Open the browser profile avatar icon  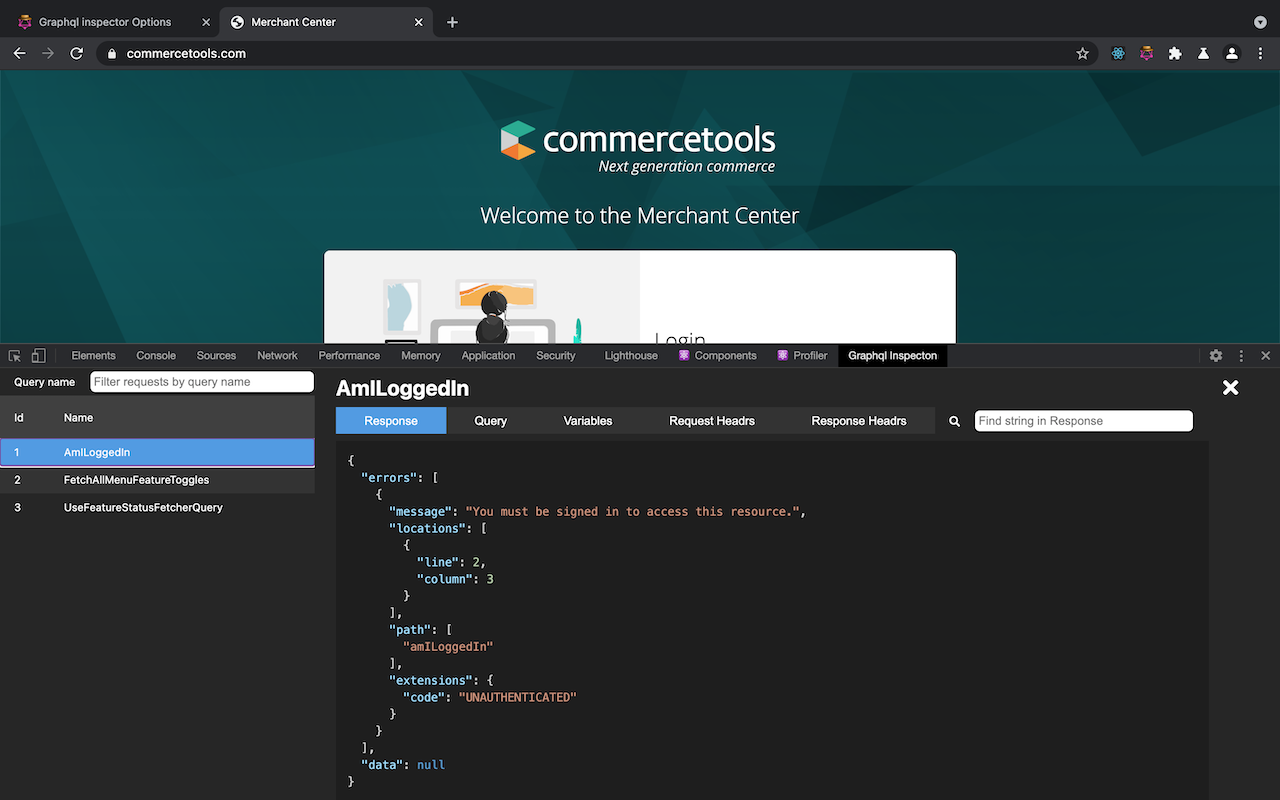click(1232, 53)
